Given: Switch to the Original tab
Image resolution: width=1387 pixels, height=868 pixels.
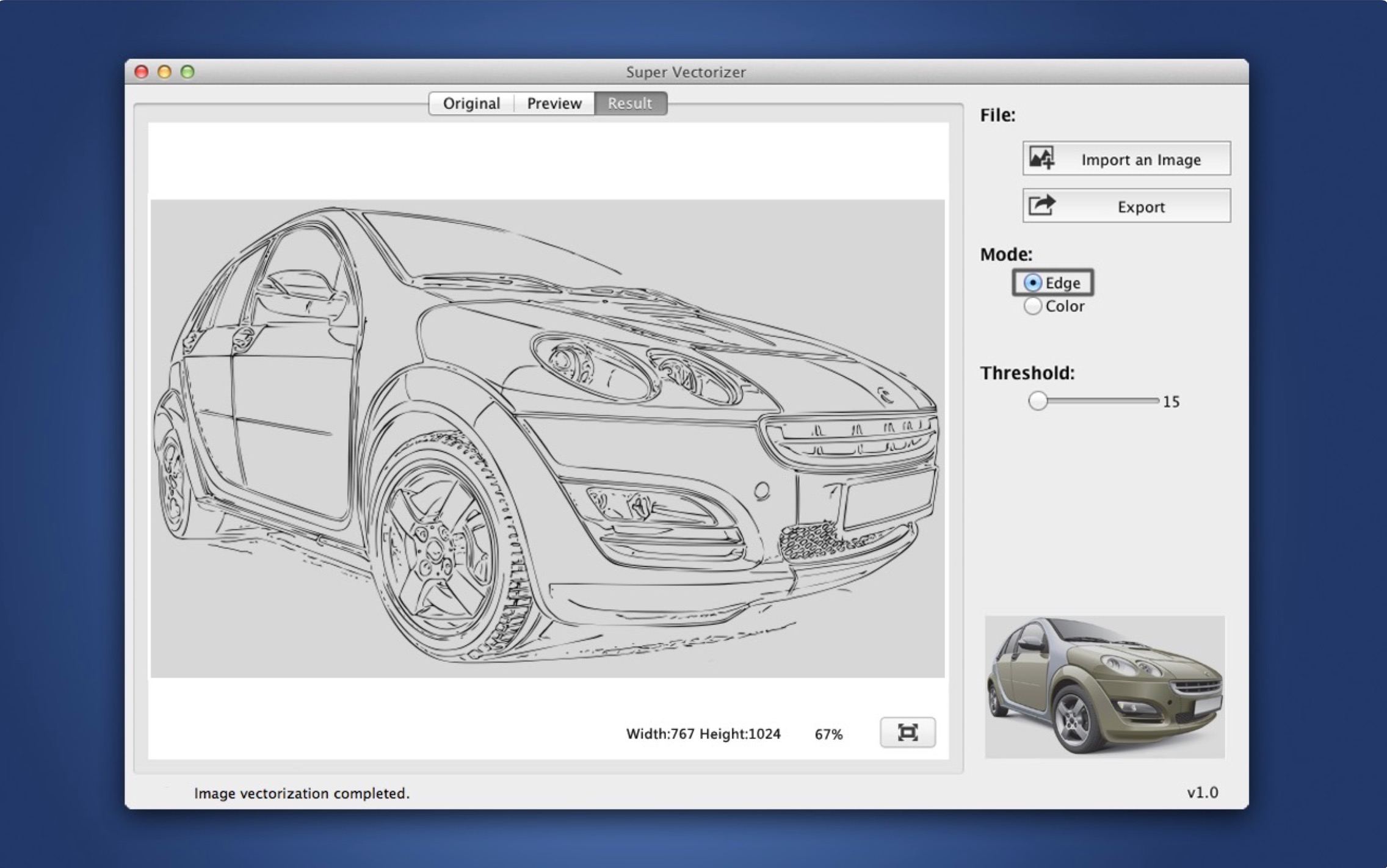Looking at the screenshot, I should (471, 103).
